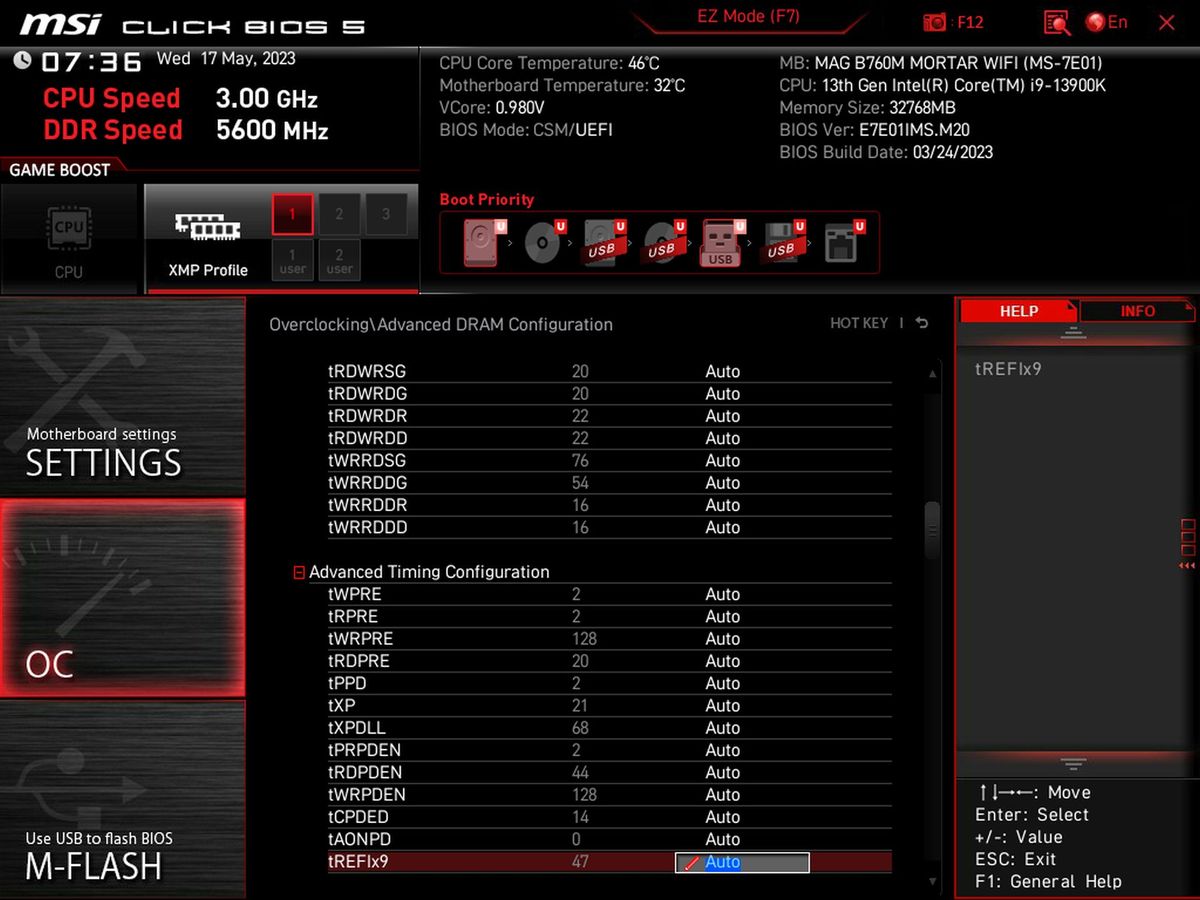1200x900 pixels.
Task: Click the scroll up arrow of settings list
Action: (932, 373)
